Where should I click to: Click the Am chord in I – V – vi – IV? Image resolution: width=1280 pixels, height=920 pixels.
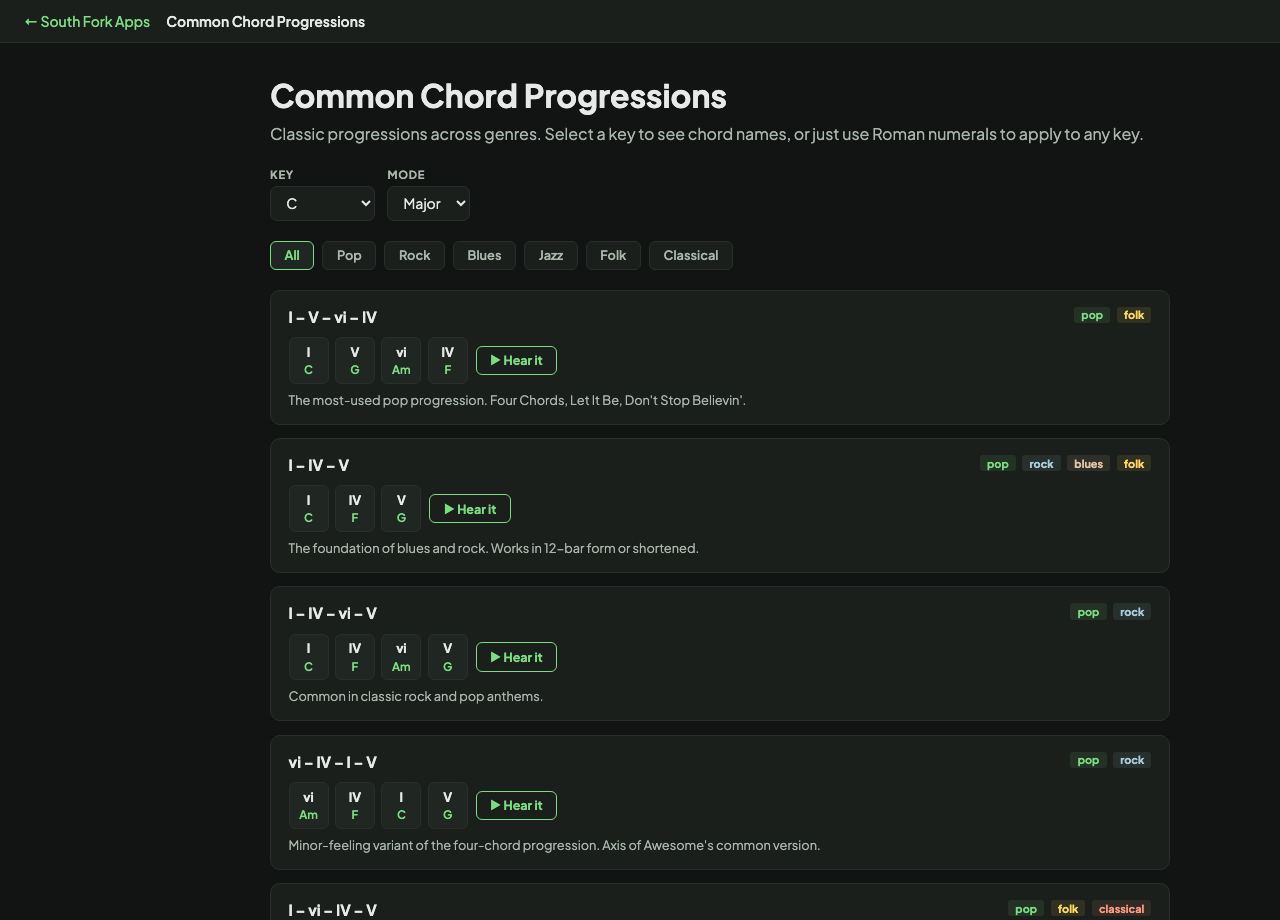401,361
